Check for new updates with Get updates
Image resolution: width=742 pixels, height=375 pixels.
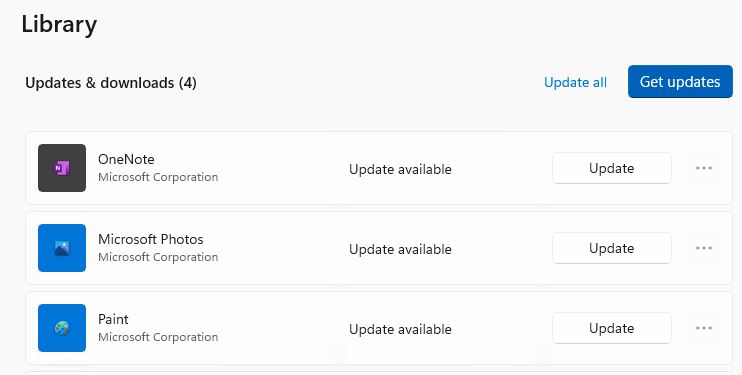(x=680, y=81)
